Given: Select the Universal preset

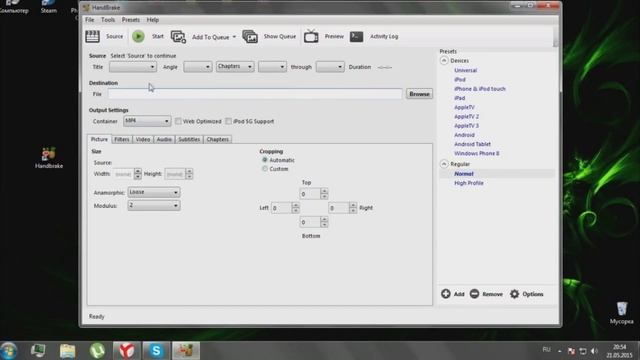Looking at the screenshot, I should point(465,70).
